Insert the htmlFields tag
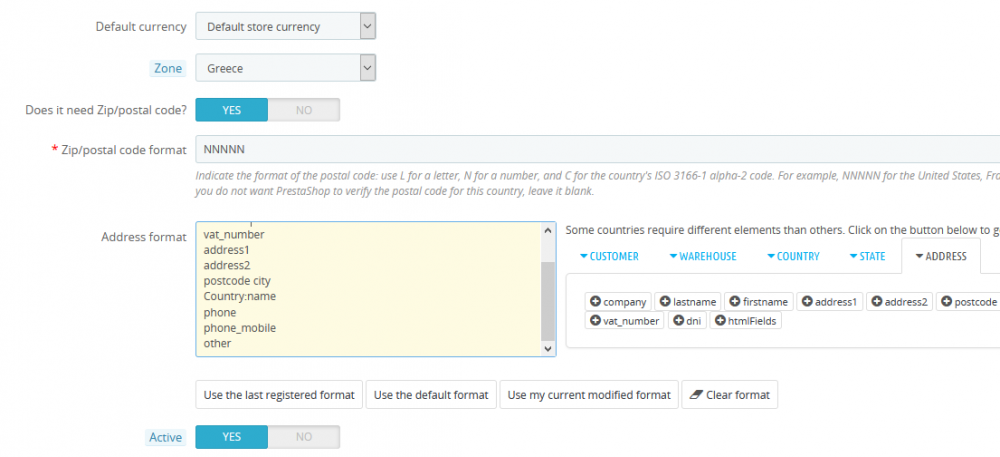The height and width of the screenshot is (457, 1000). 746,321
